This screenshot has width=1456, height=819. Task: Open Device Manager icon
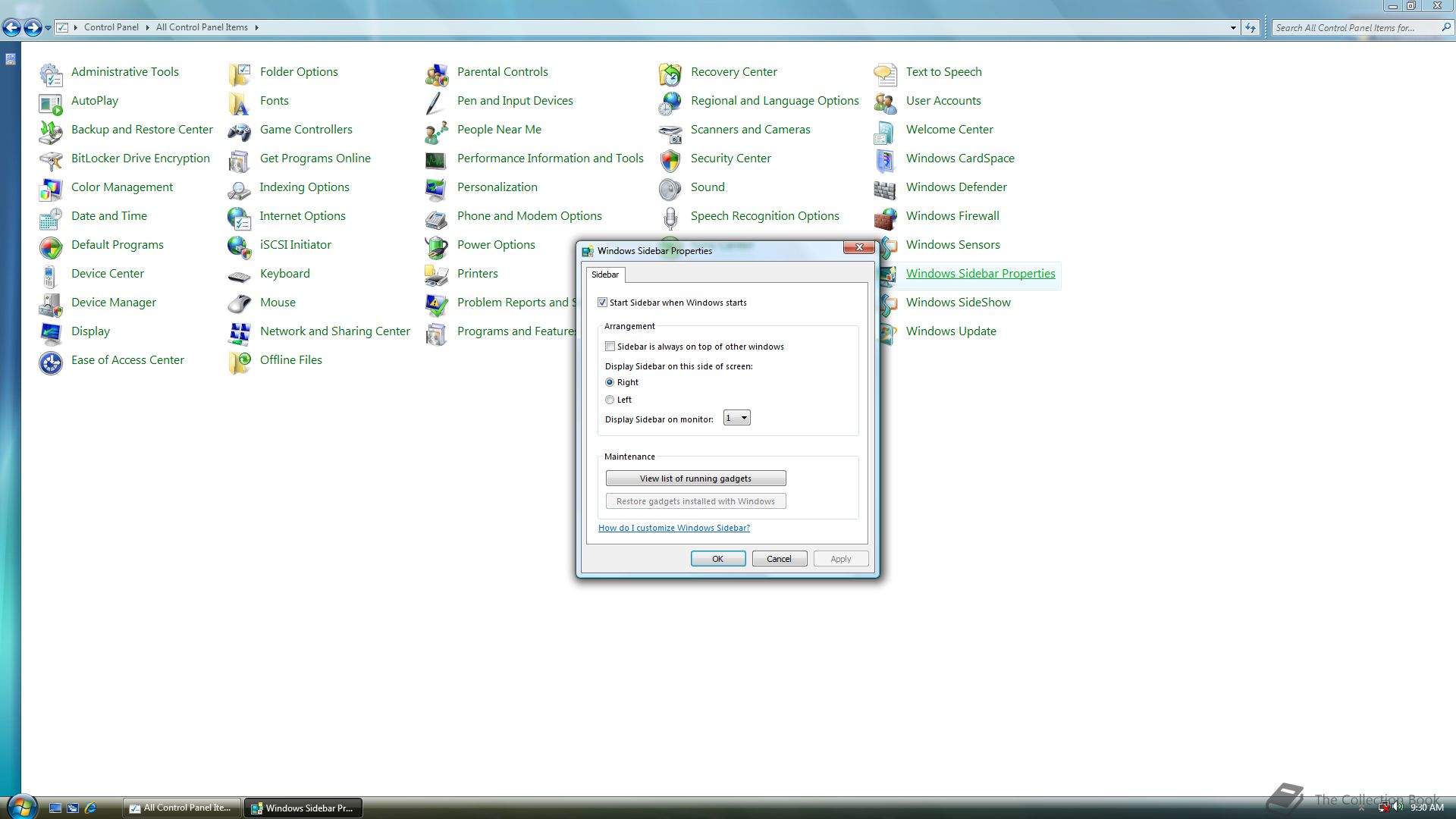(x=51, y=305)
